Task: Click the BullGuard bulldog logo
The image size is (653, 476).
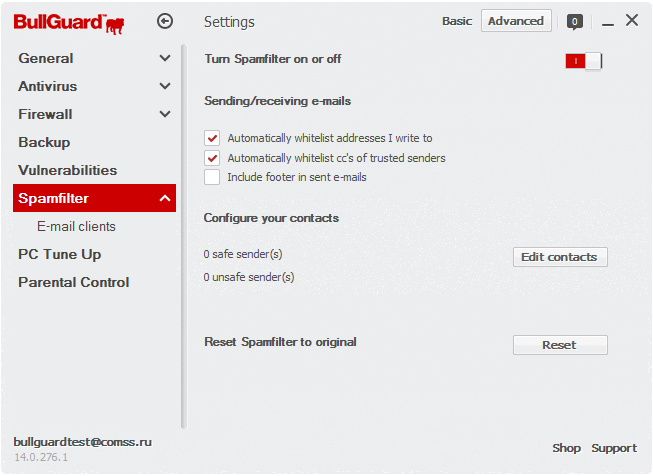Action: click(x=69, y=24)
